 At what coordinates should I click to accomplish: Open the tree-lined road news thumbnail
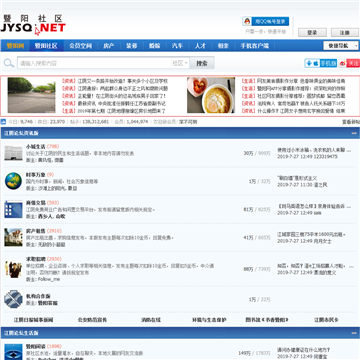coord(32,95)
